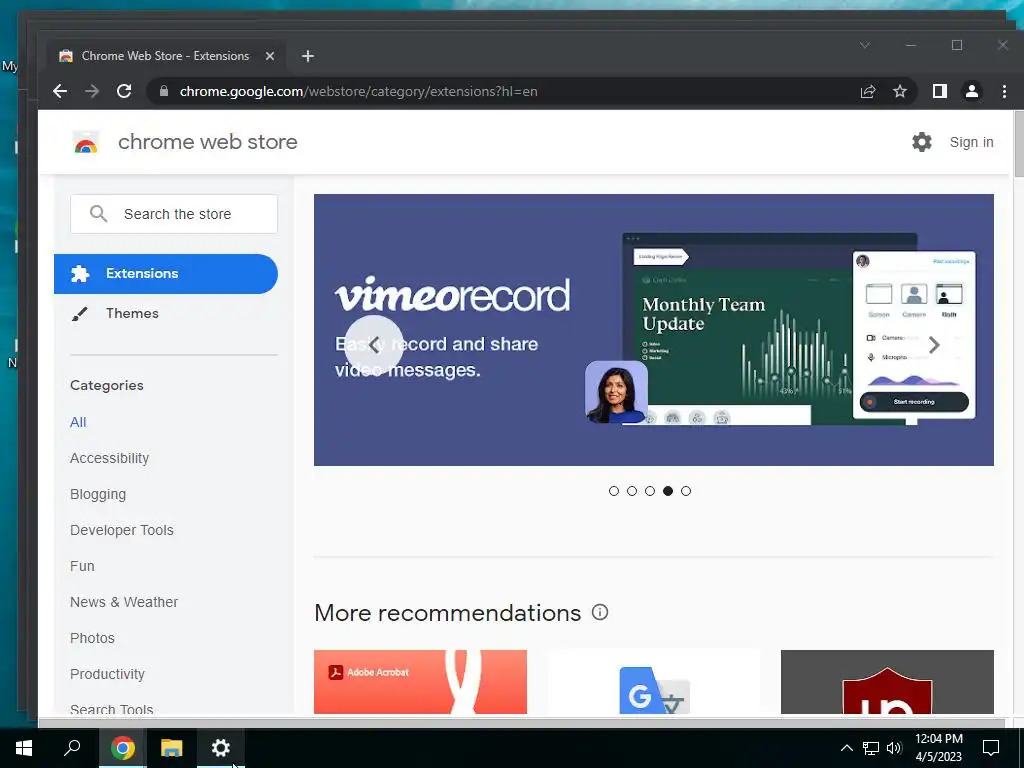Choose the Productivity category
Viewport: 1024px width, 768px height.
tap(107, 674)
